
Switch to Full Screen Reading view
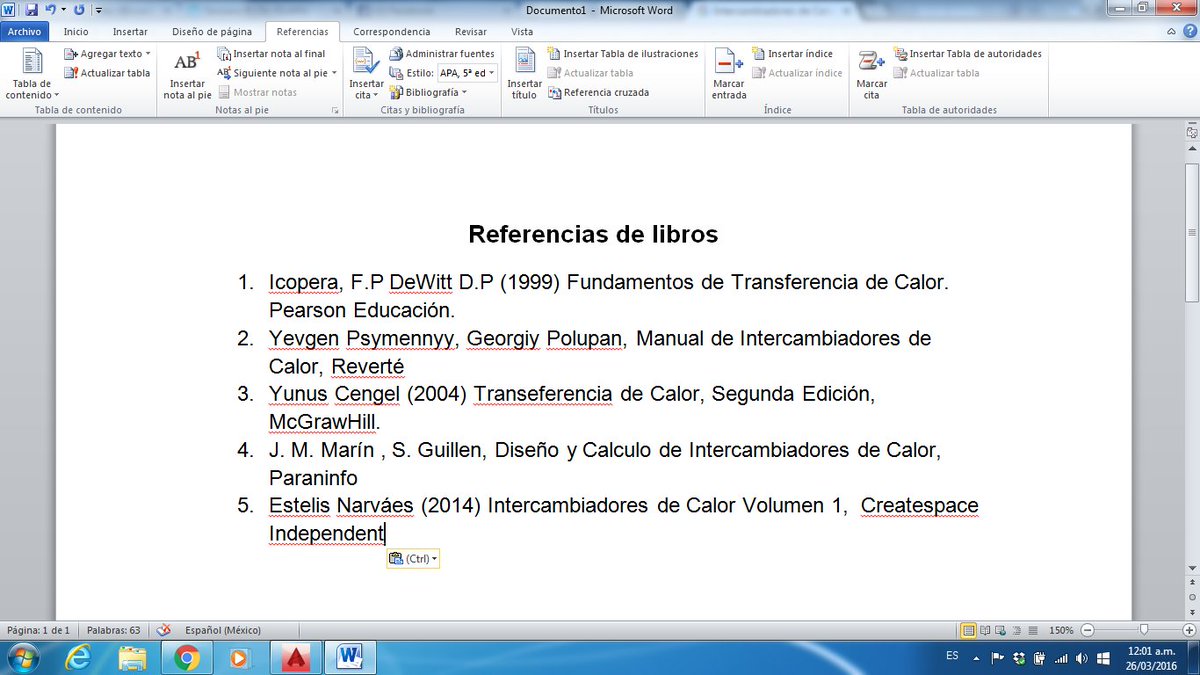pos(985,630)
